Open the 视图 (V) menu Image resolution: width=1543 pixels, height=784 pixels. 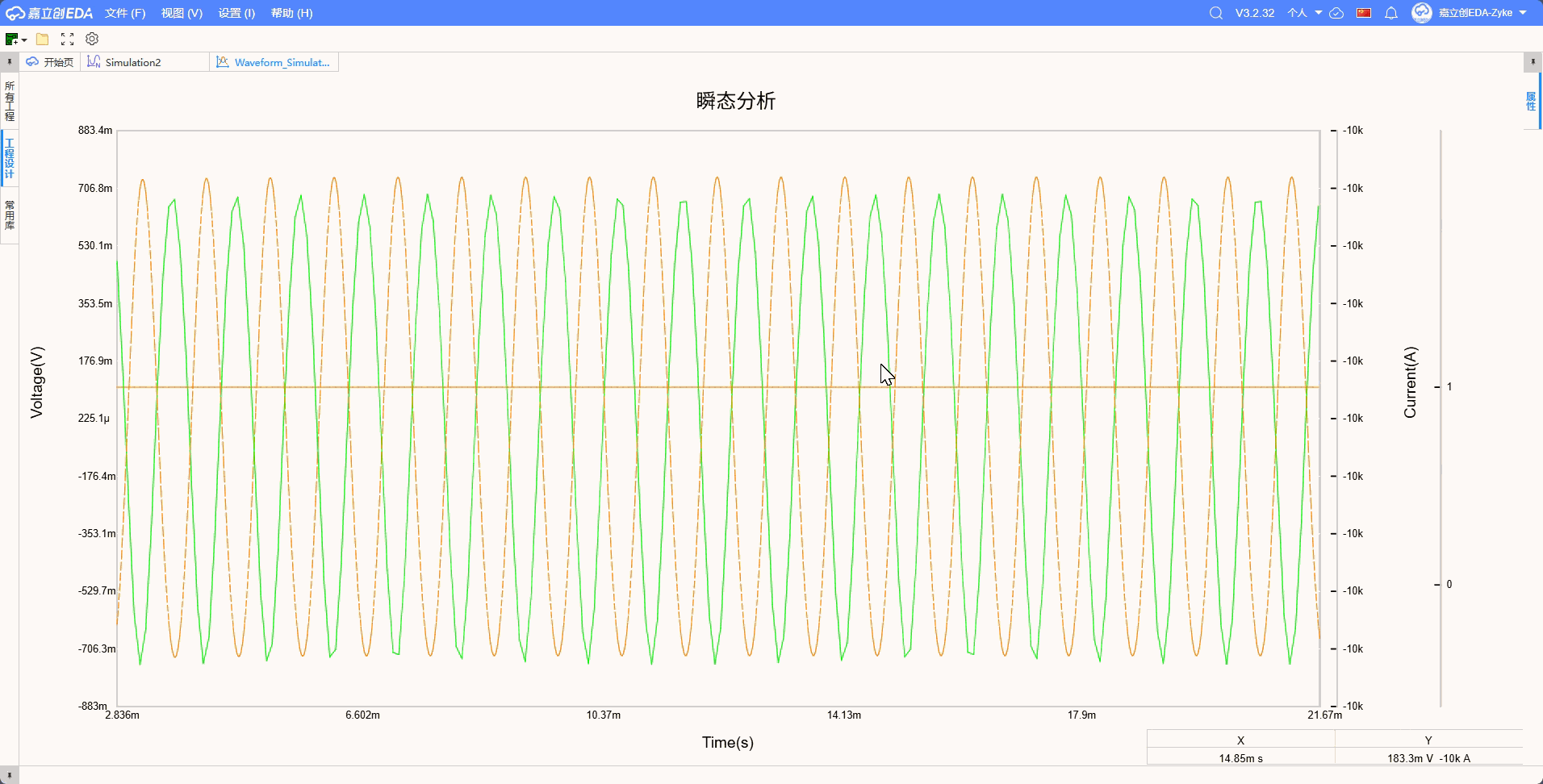click(x=182, y=13)
